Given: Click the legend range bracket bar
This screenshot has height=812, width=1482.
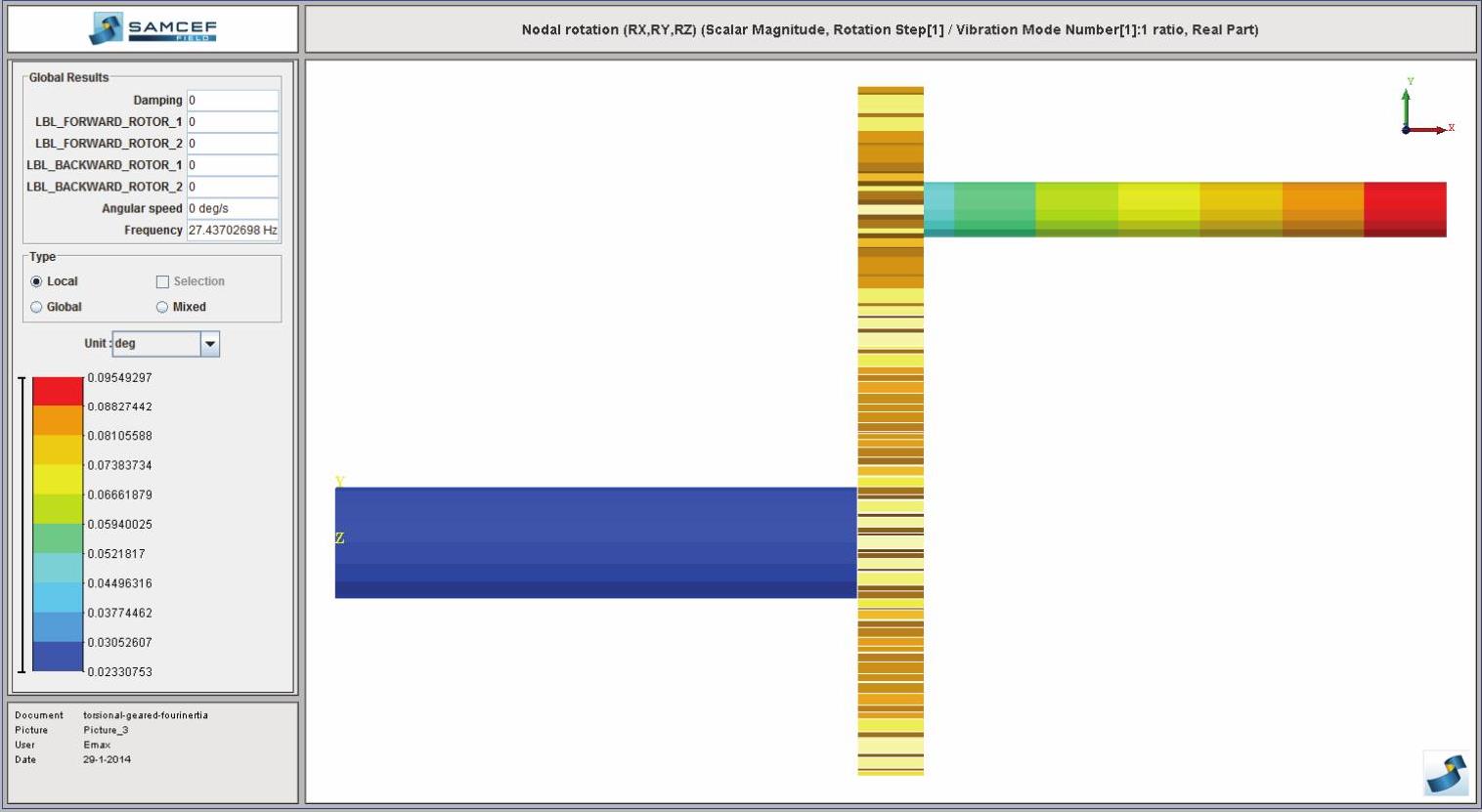Looking at the screenshot, I should (22, 525).
